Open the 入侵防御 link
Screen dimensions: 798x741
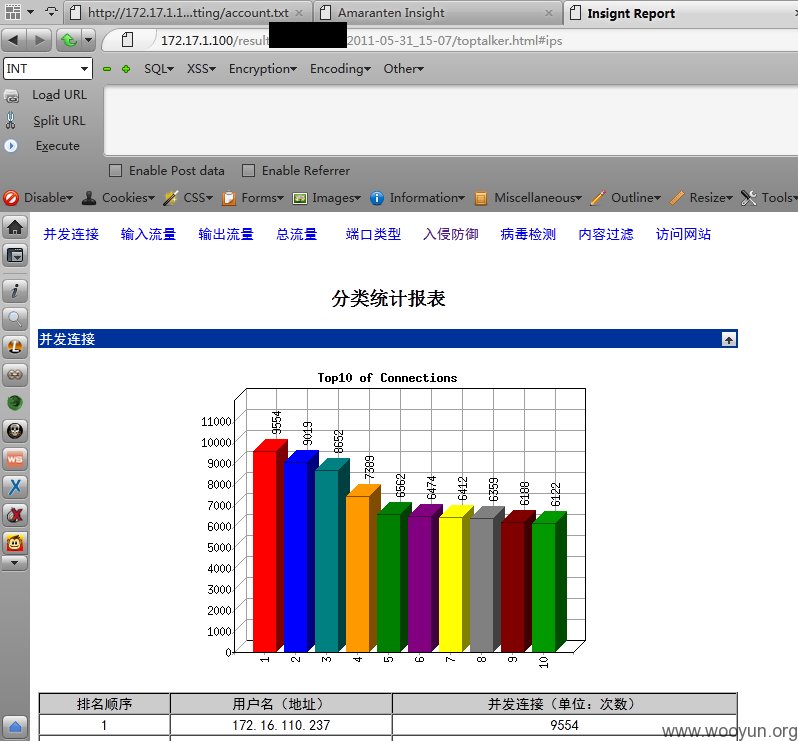coord(450,234)
